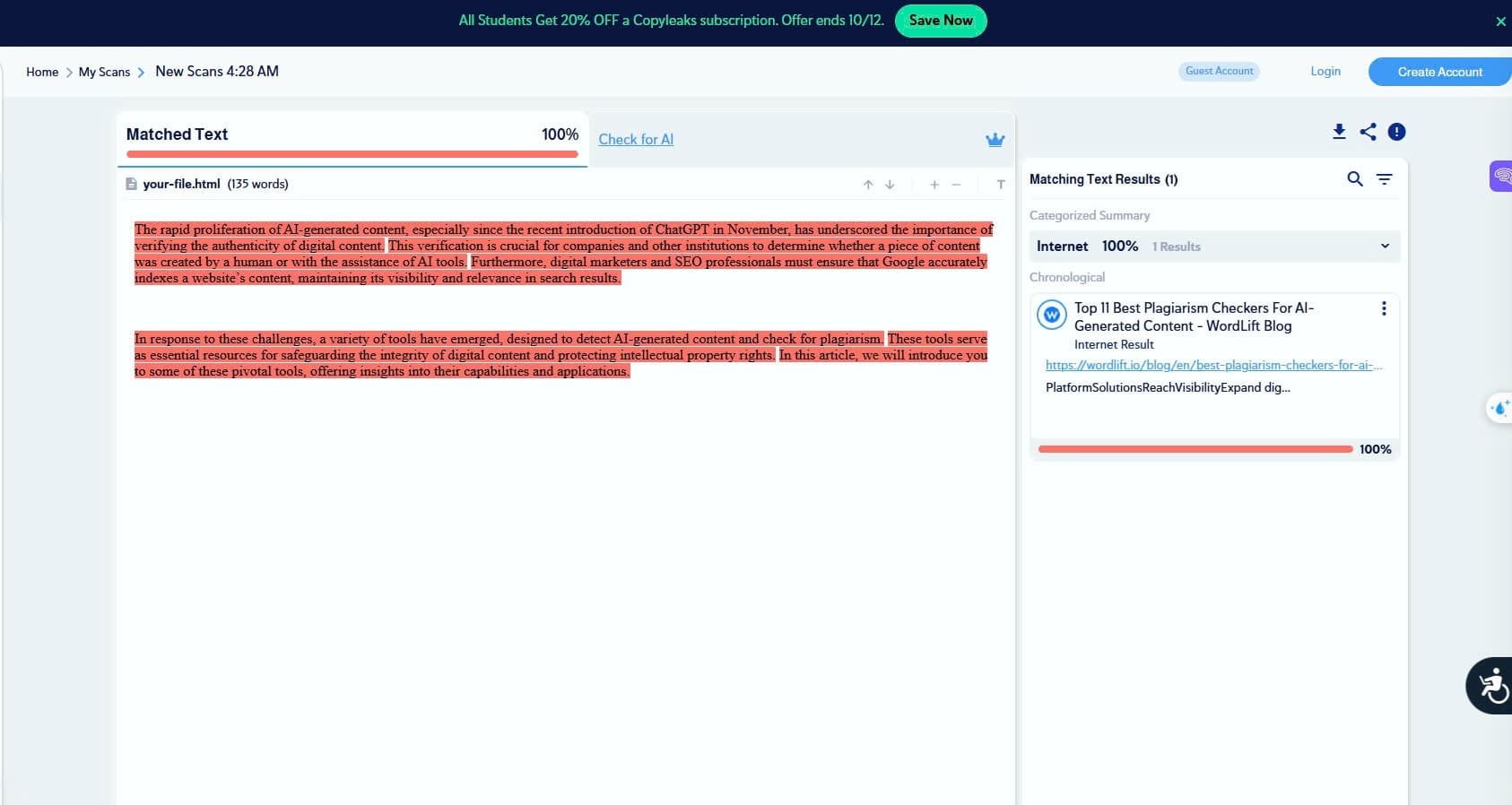Click Create Account button

(x=1439, y=72)
